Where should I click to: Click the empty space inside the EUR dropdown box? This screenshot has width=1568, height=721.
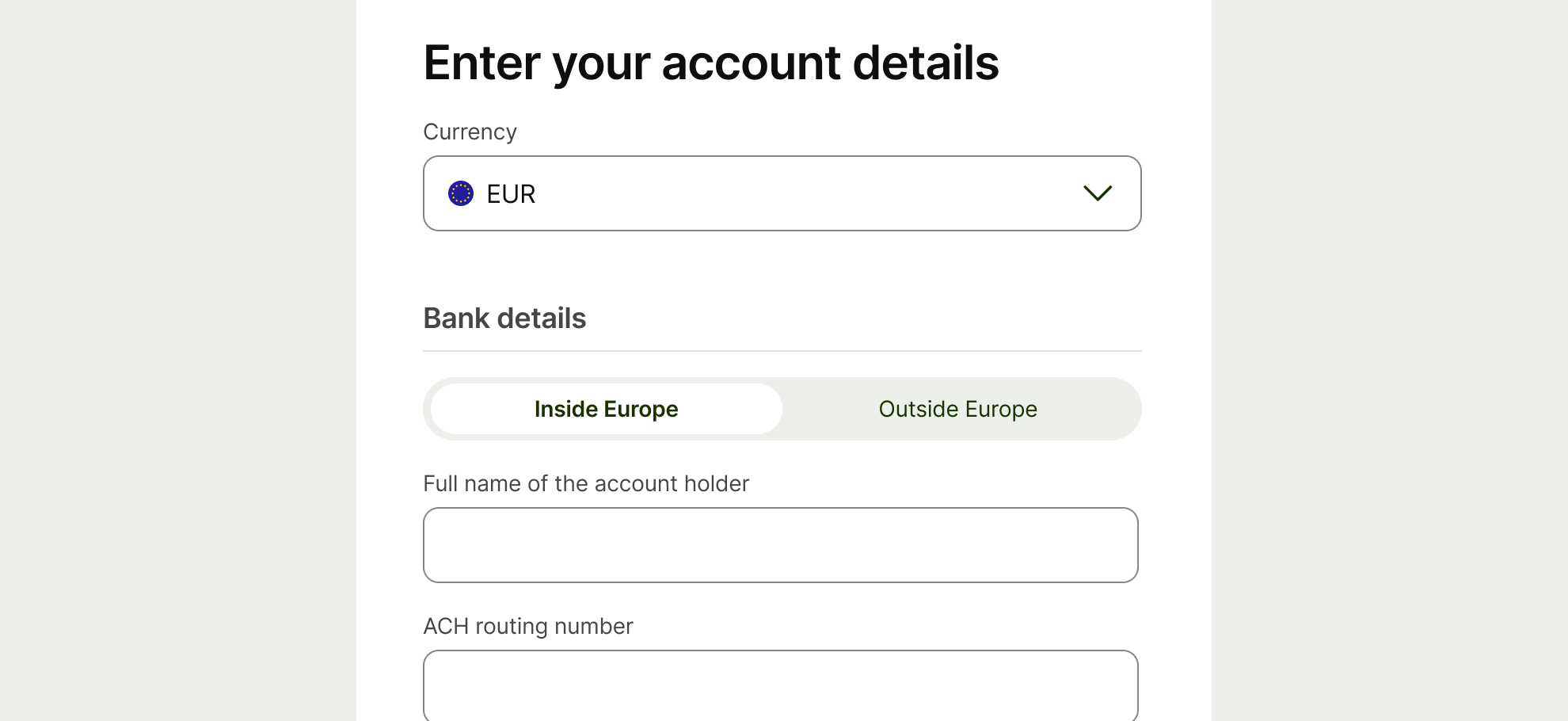[792, 193]
